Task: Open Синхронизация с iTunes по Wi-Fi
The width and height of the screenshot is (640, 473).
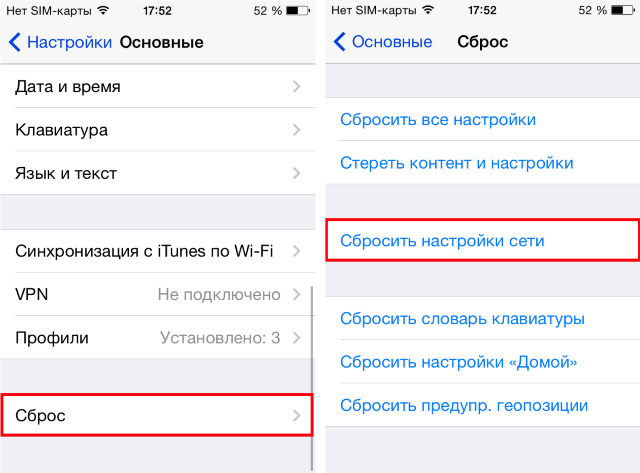Action: pos(158,251)
